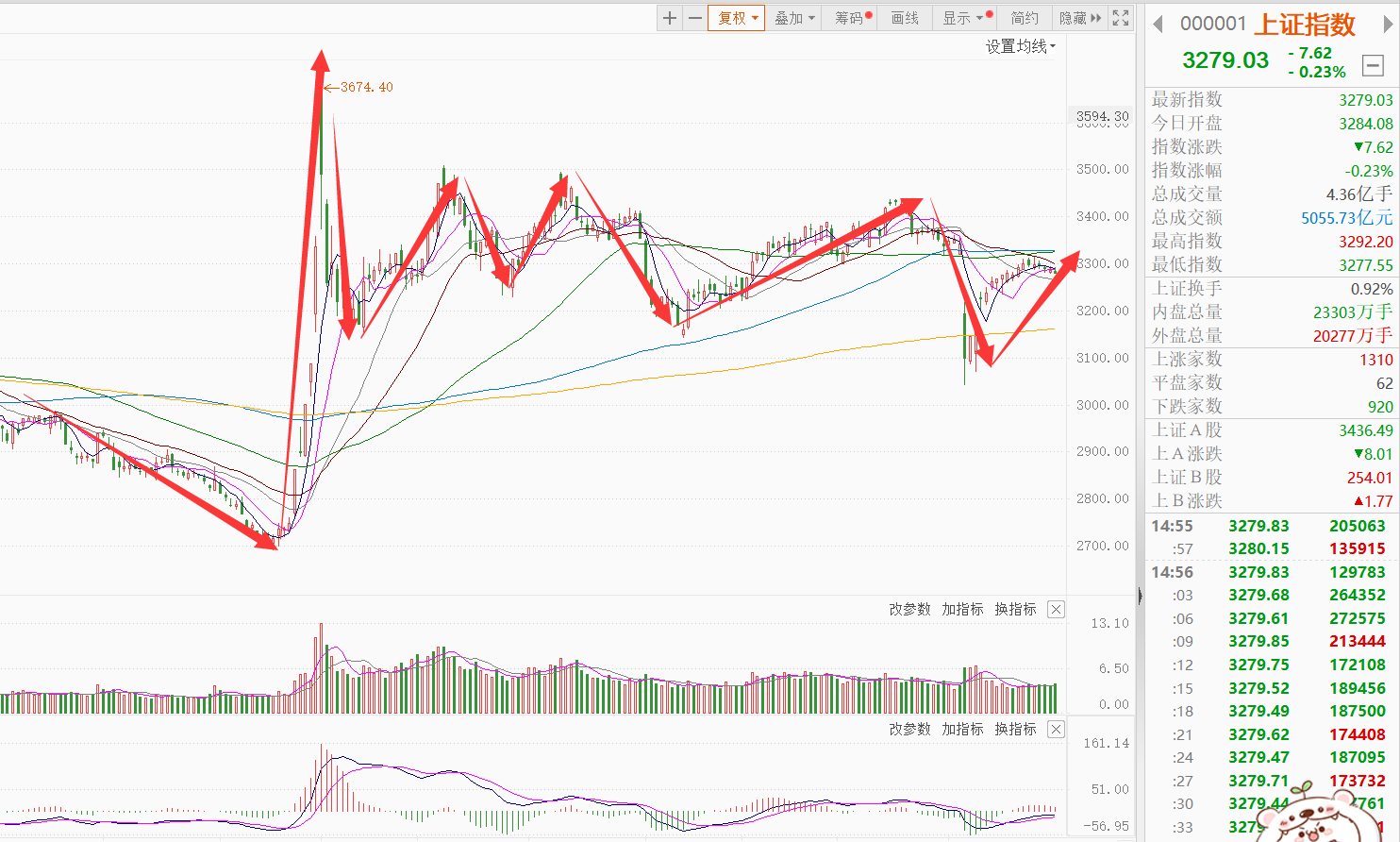Screen dimensions: 1400x842
Task: Click 外盘总量 value 20277万手
Action: 1352,336
